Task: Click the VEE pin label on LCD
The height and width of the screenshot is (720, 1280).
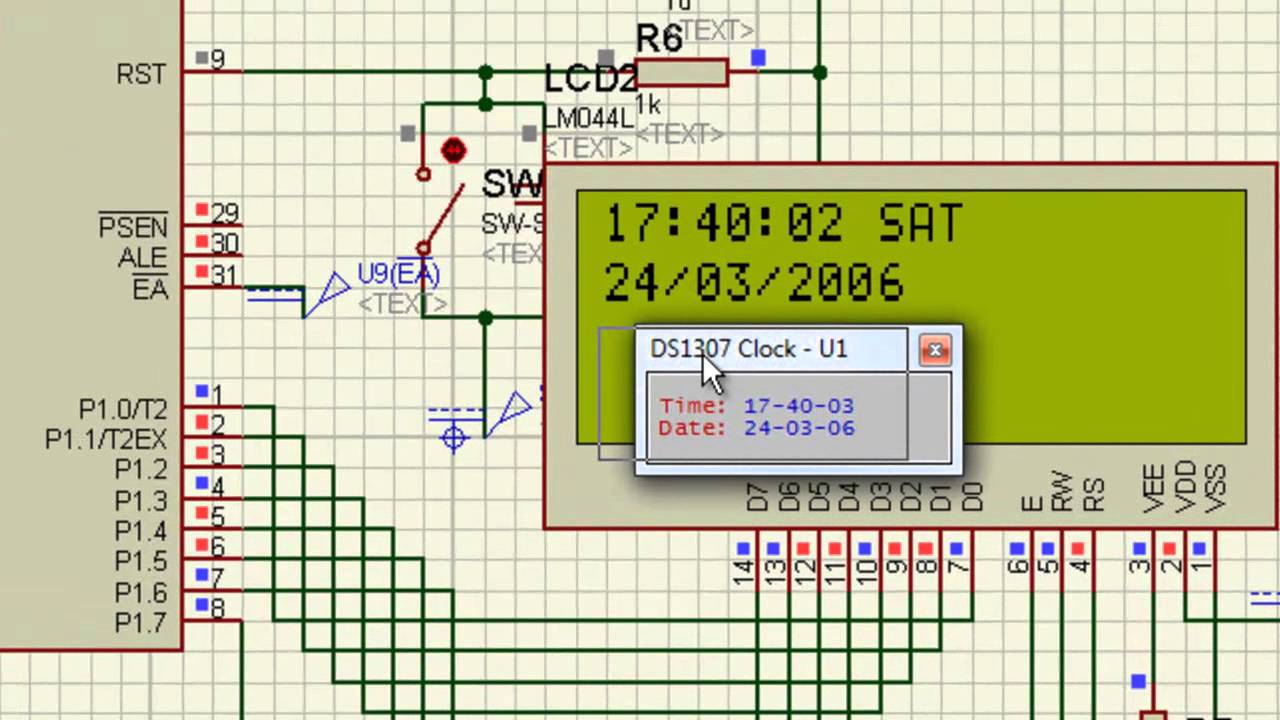Action: 1155,489
